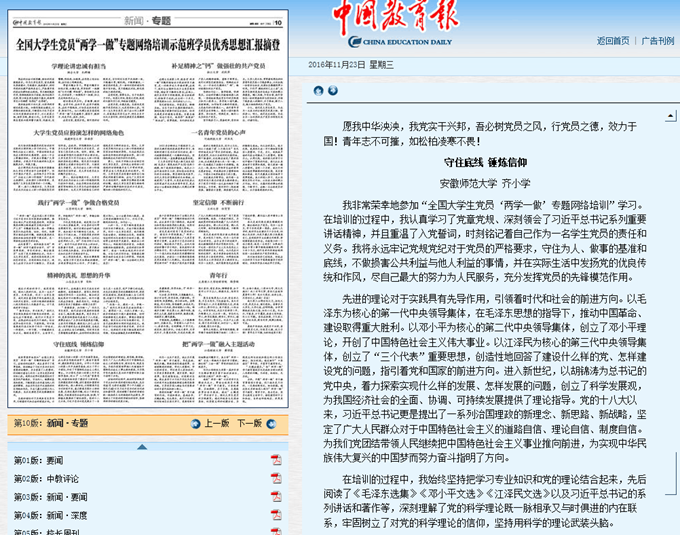
Task: Click the previous page arrow icon beside 上一版
Action: coord(197,423)
